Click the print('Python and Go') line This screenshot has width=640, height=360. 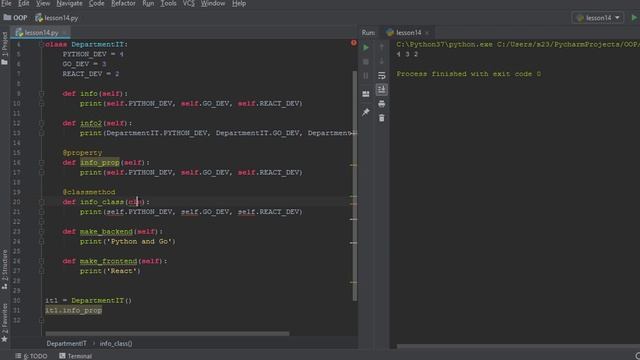tap(127, 241)
